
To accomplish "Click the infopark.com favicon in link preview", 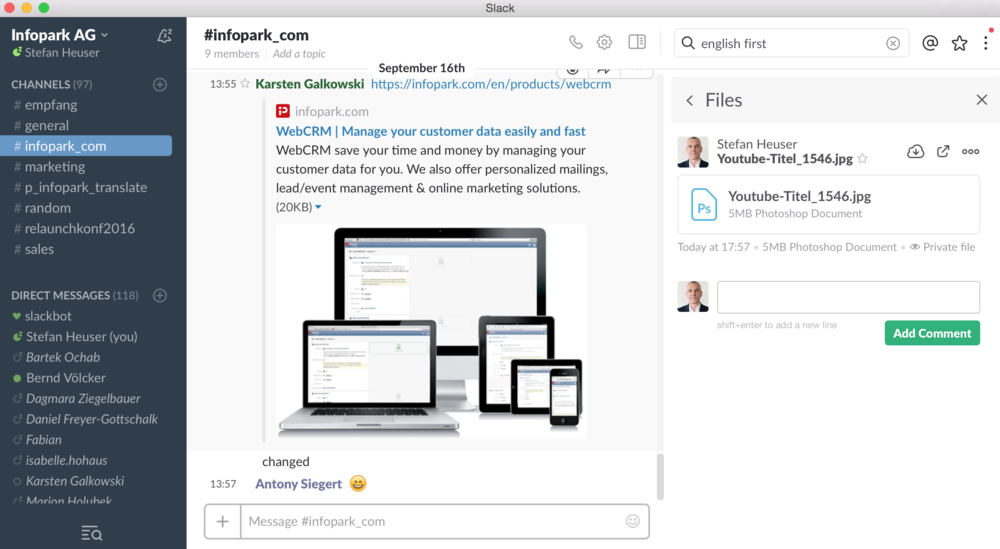I will pyautogui.click(x=283, y=111).
